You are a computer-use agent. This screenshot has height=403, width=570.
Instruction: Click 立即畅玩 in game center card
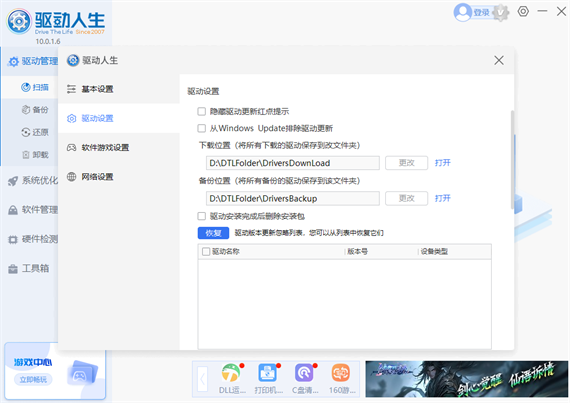(33, 380)
